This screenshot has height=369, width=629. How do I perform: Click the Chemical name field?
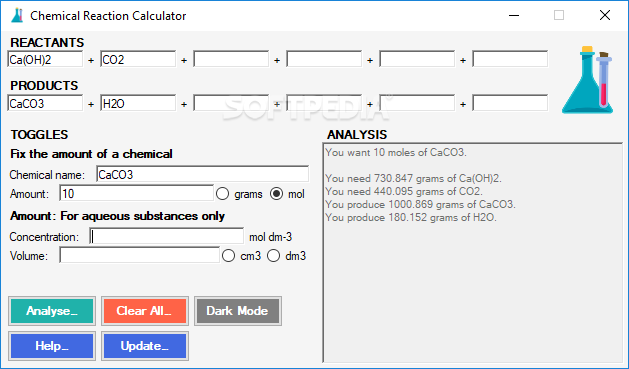coord(203,174)
